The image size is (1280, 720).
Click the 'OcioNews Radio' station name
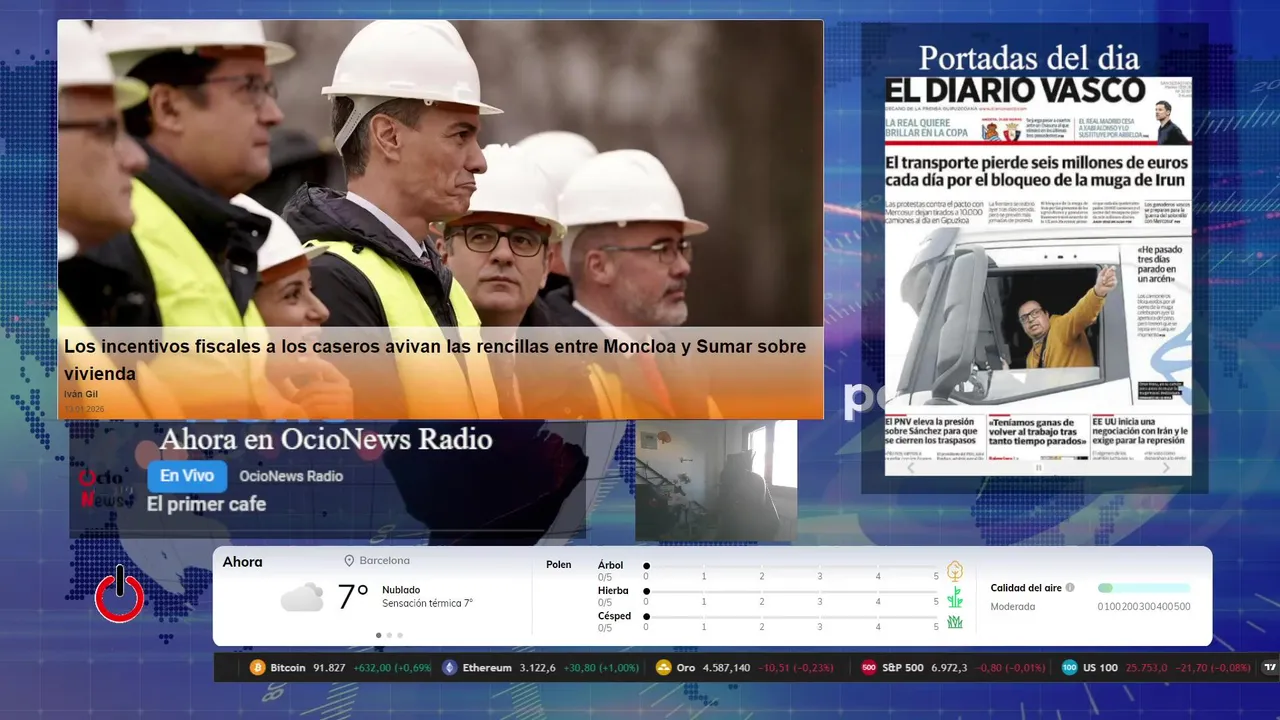click(x=291, y=476)
